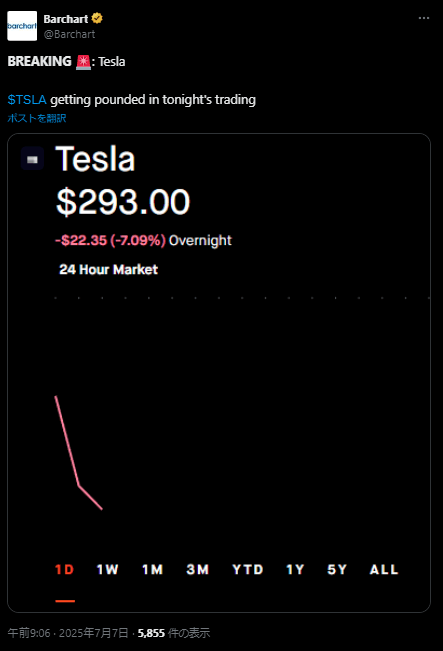The image size is (443, 651).
Task: Click the gold verified badge
Action: (97, 19)
